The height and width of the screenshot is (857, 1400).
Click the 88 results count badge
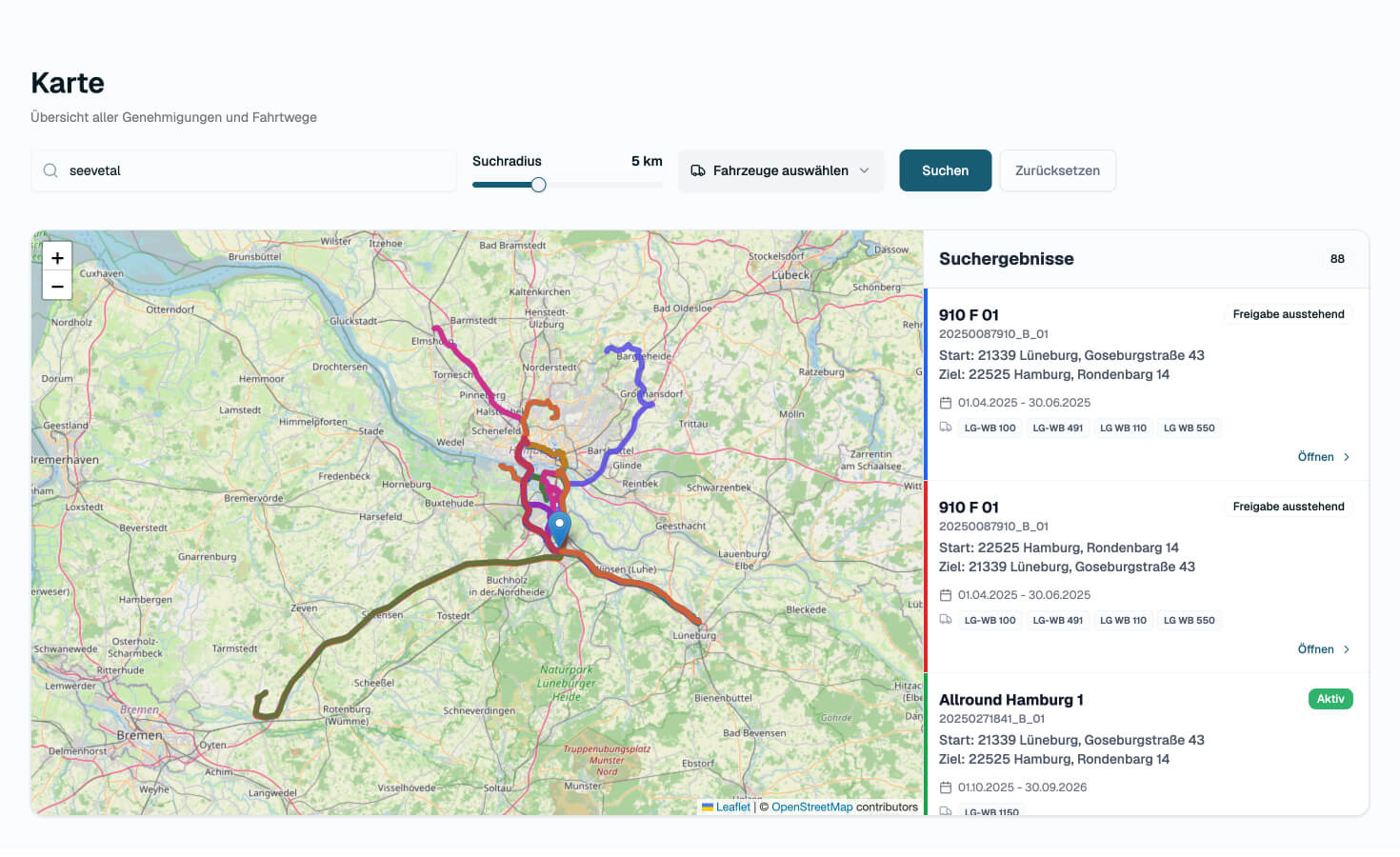pyautogui.click(x=1337, y=259)
